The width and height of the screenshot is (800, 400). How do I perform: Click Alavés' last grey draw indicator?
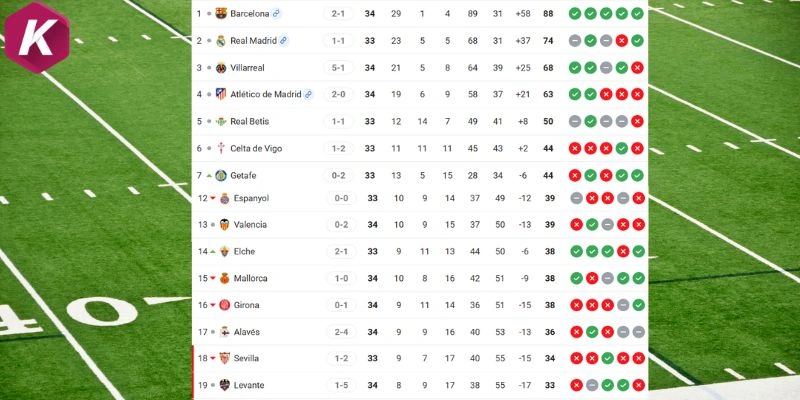coord(638,332)
